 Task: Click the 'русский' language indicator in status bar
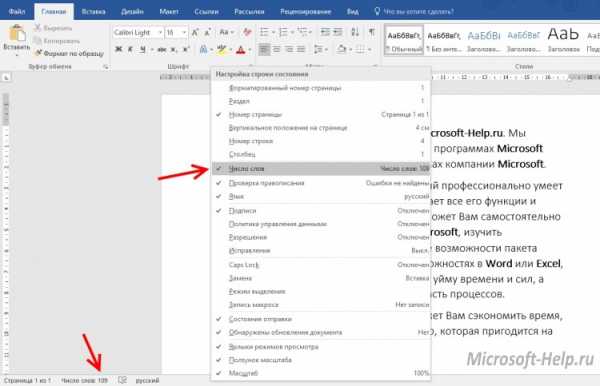coord(147,380)
